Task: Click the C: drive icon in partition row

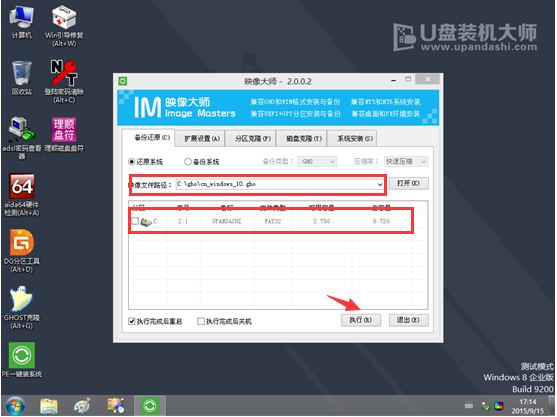Action: (x=146, y=222)
